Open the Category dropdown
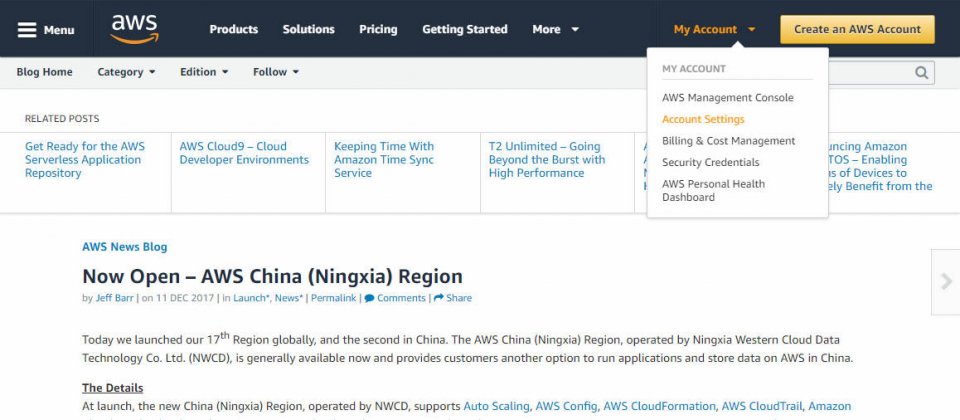This screenshot has height=420, width=960. [x=126, y=72]
